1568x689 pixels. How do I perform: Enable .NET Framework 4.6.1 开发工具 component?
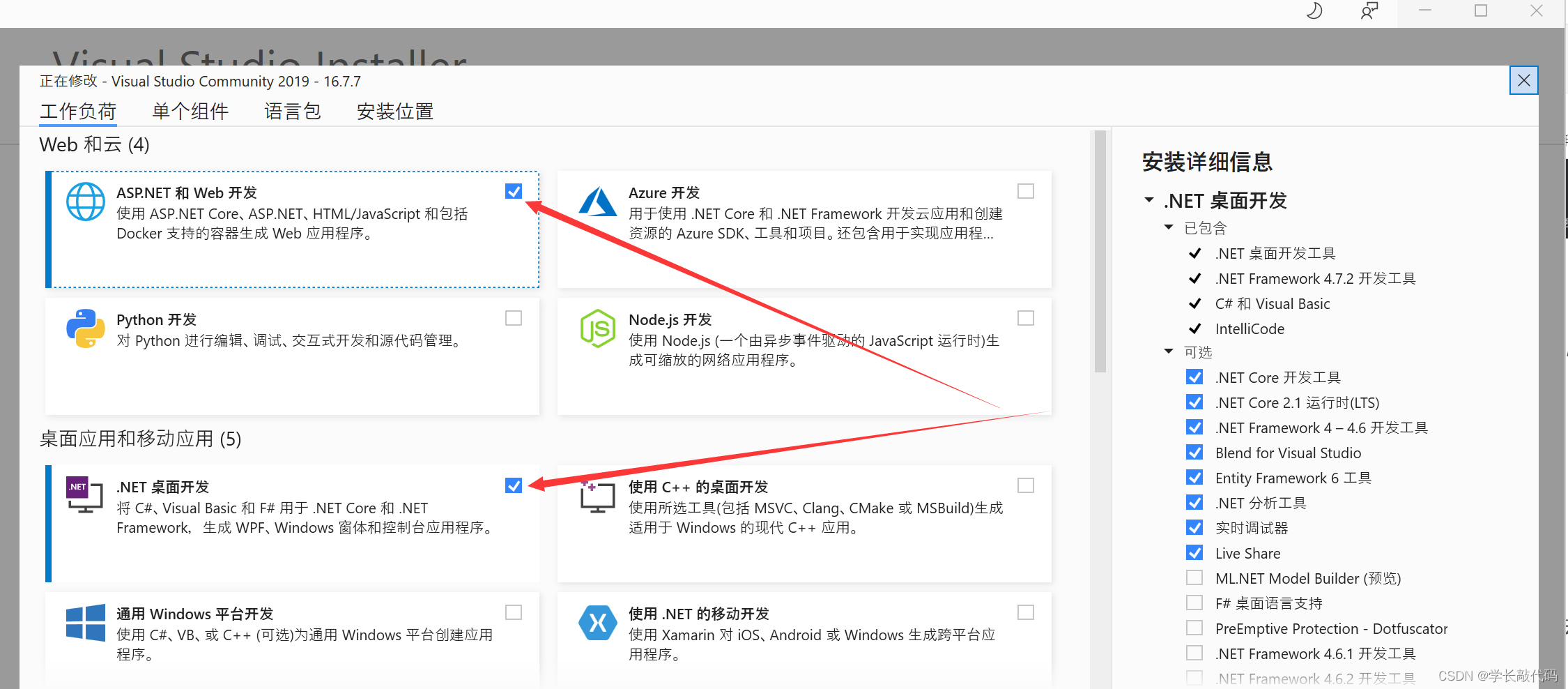(x=1194, y=653)
